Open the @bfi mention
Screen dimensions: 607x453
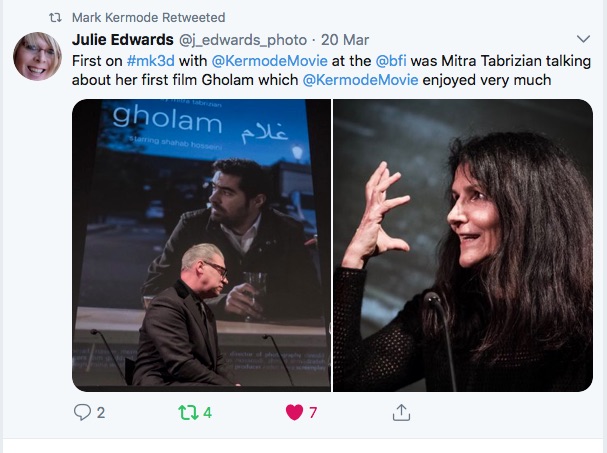coord(391,61)
